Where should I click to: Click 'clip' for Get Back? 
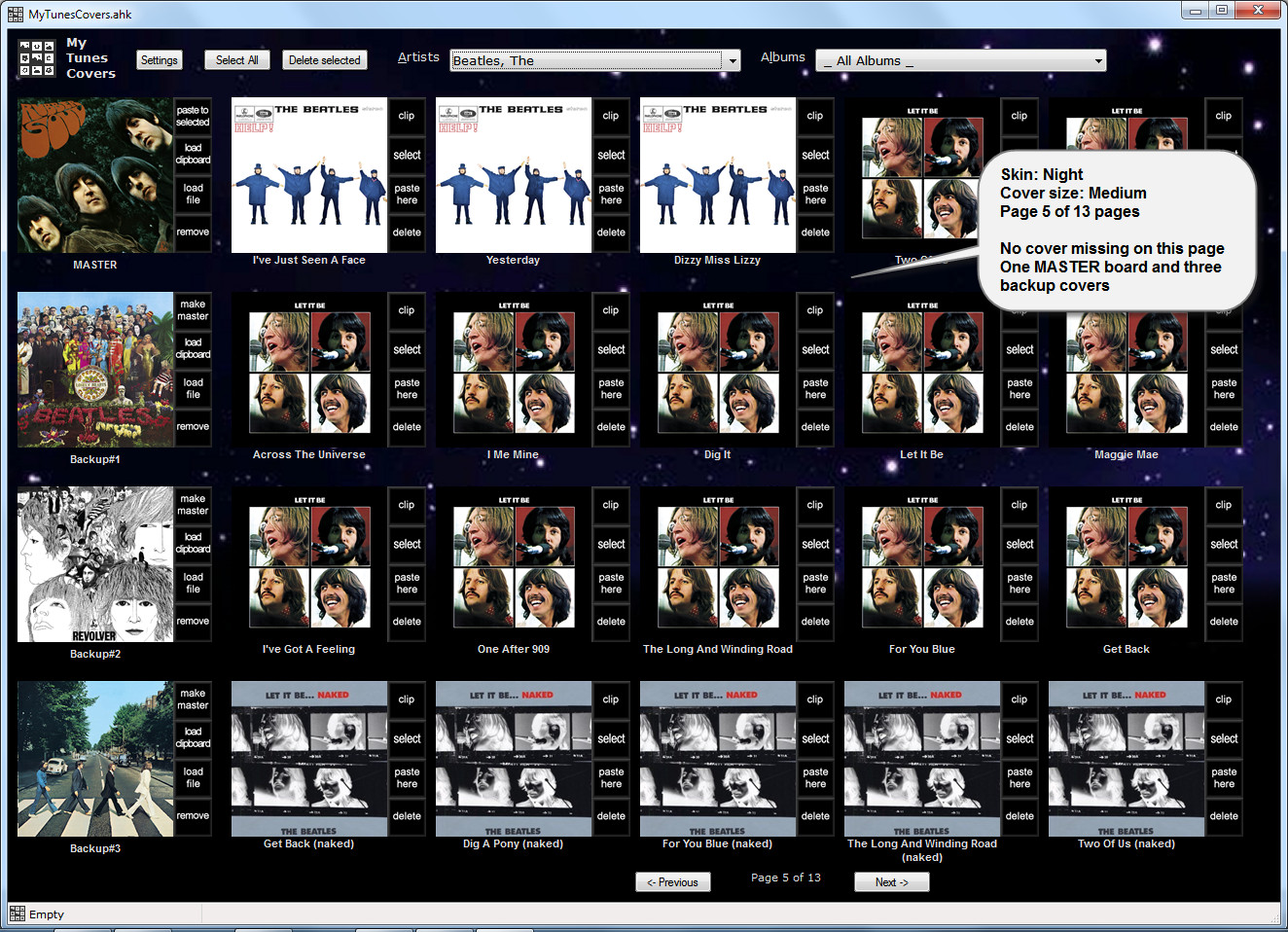[1224, 505]
